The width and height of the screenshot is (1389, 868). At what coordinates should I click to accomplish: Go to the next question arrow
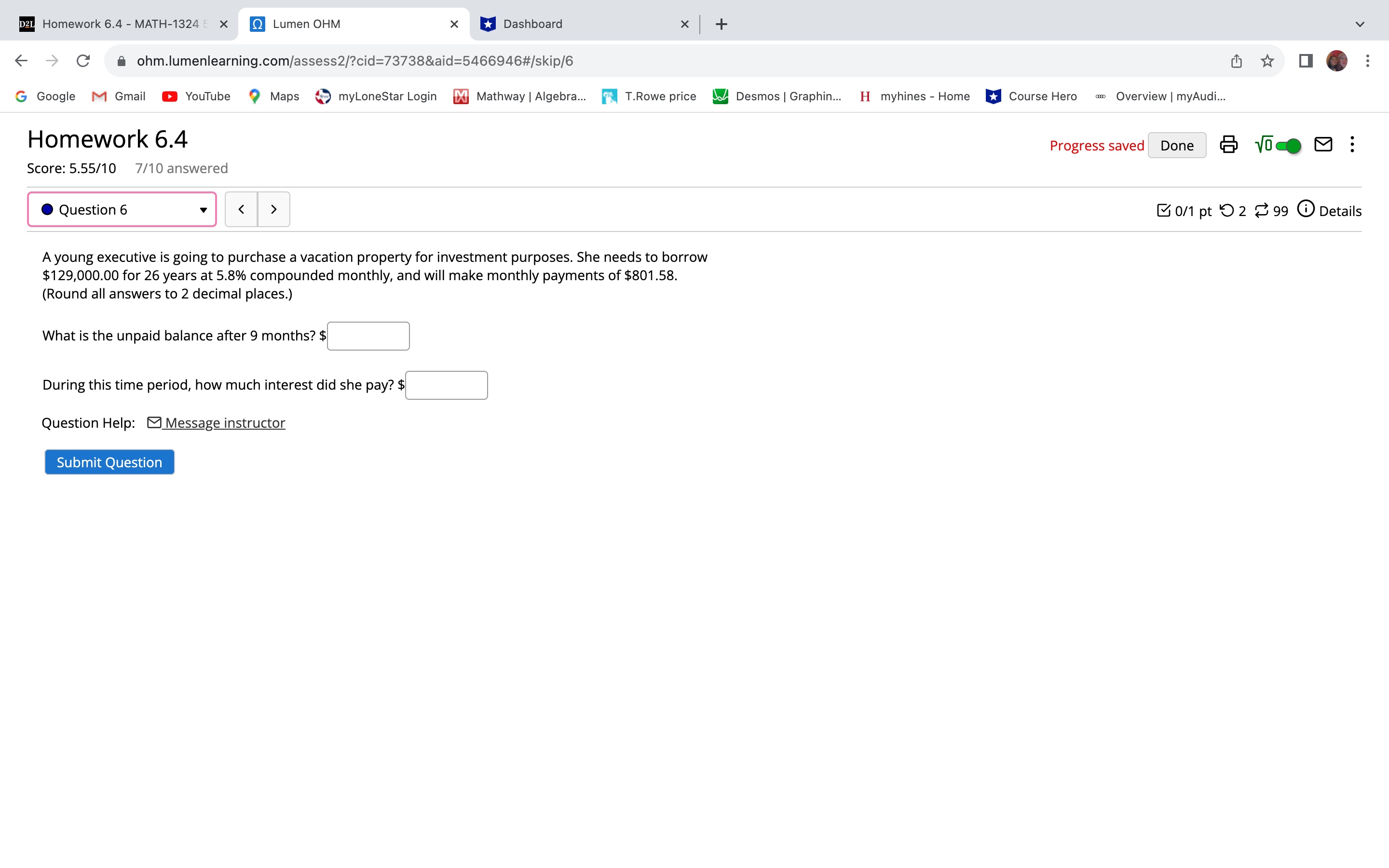(274, 210)
